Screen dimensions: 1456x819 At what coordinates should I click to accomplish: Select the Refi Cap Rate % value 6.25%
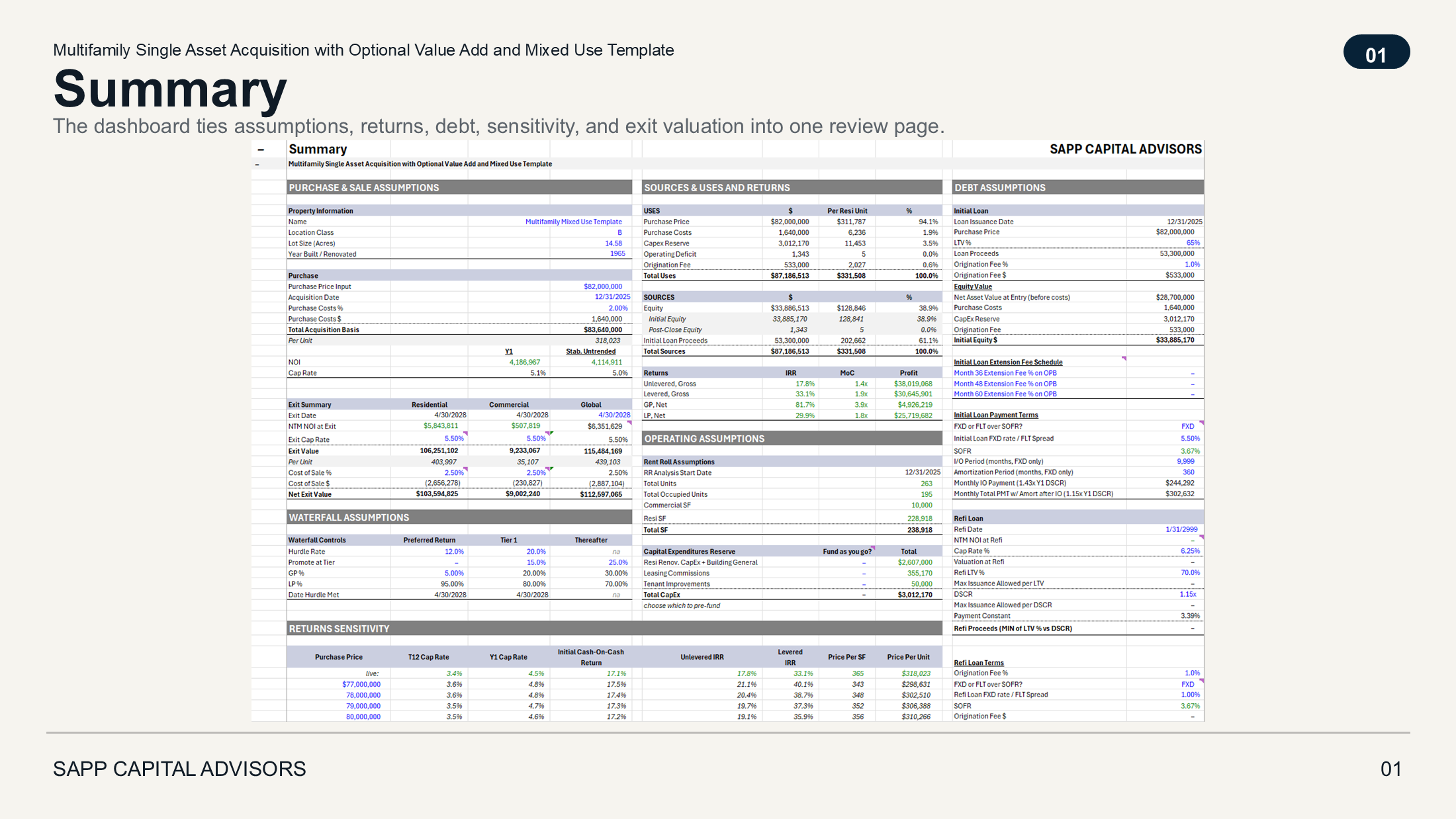1190,551
